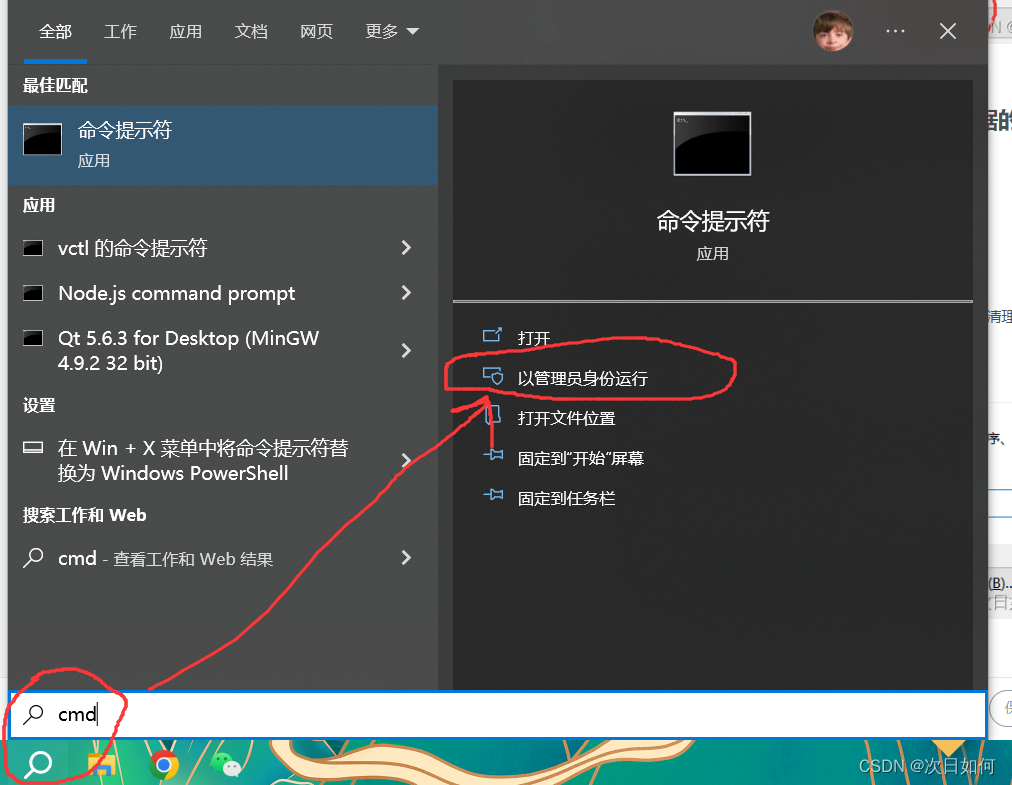Click 打开 to open Command Prompt
The width and height of the screenshot is (1012, 785).
point(533,337)
